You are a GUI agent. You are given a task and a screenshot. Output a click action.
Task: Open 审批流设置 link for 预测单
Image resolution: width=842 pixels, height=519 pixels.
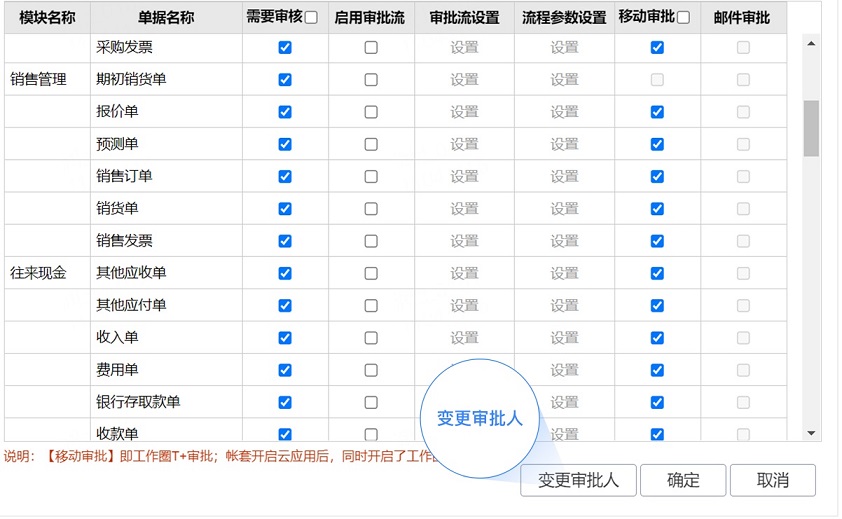pos(464,144)
